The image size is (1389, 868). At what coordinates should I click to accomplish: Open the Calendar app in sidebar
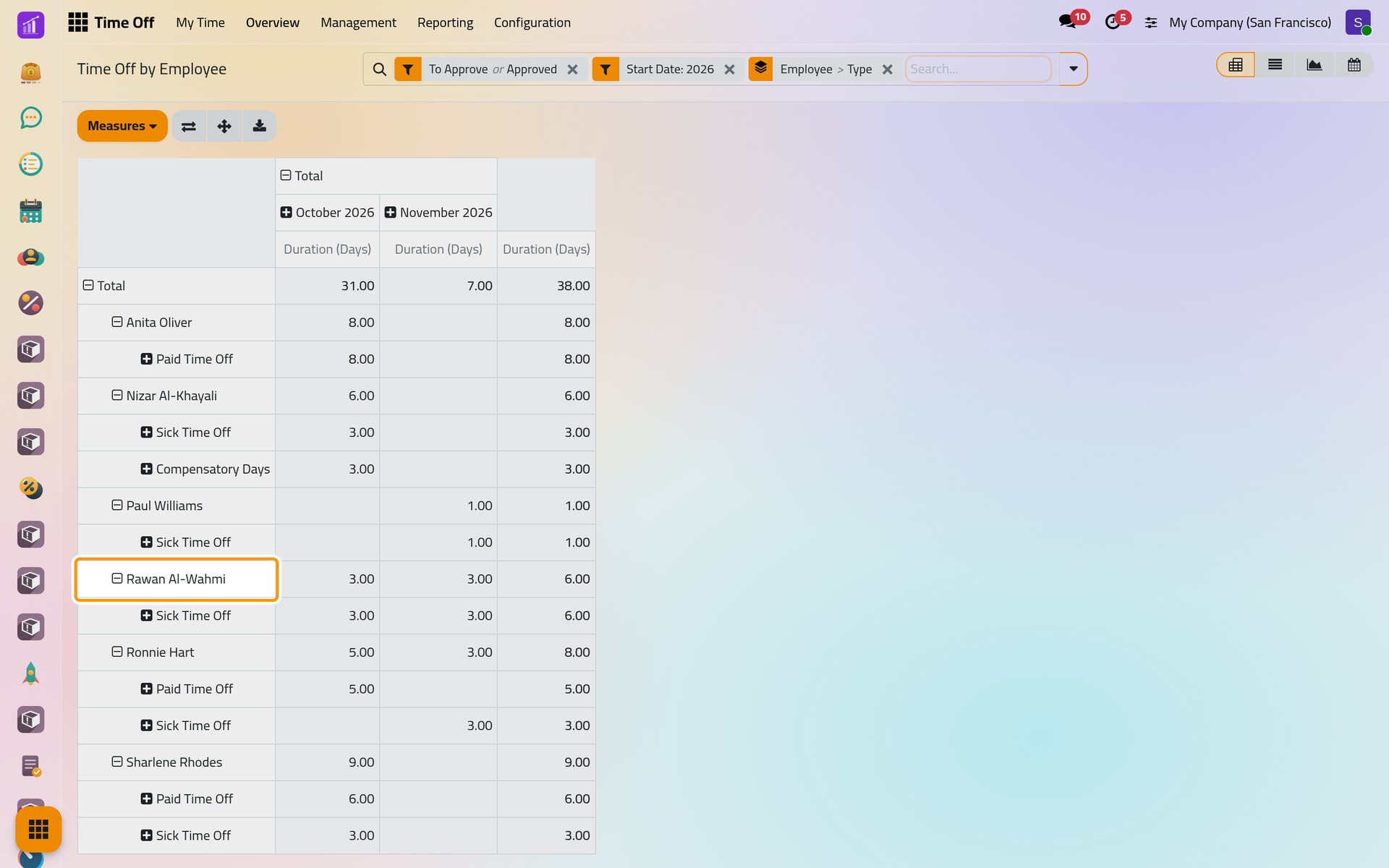(x=30, y=210)
